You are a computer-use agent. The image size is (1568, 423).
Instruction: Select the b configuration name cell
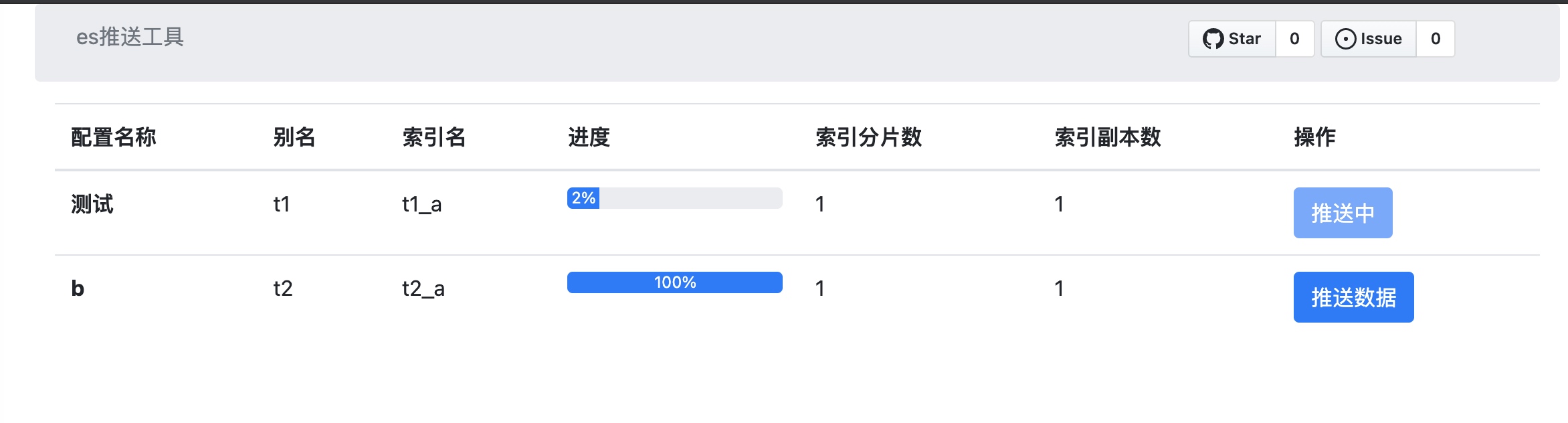point(78,288)
